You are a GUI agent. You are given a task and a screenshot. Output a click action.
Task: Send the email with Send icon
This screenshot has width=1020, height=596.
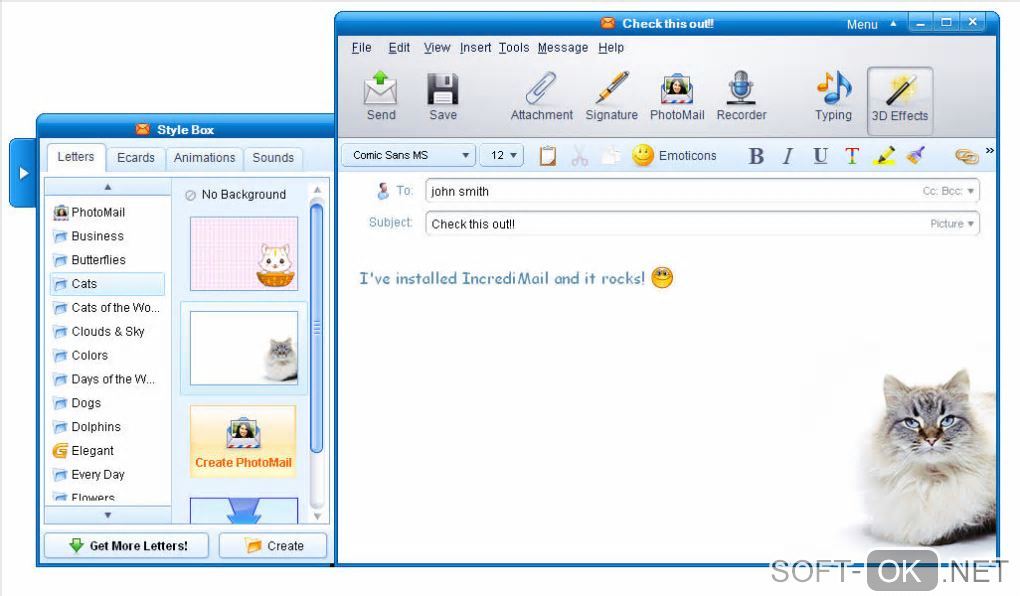381,96
